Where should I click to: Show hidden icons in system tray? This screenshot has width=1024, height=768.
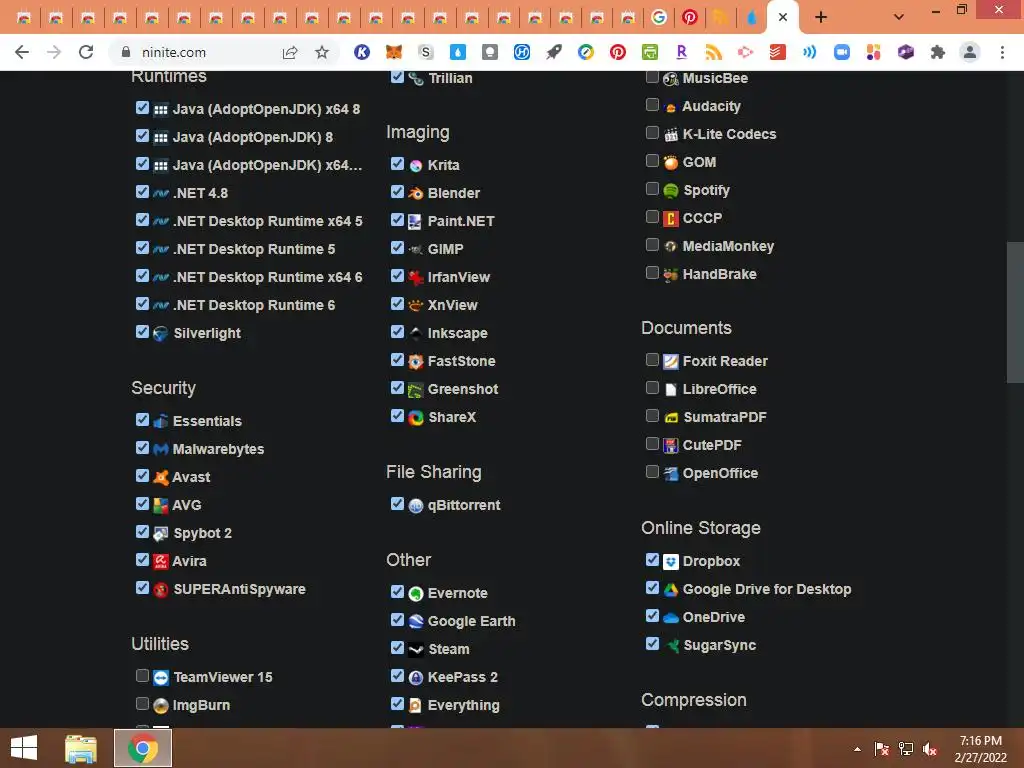click(857, 749)
